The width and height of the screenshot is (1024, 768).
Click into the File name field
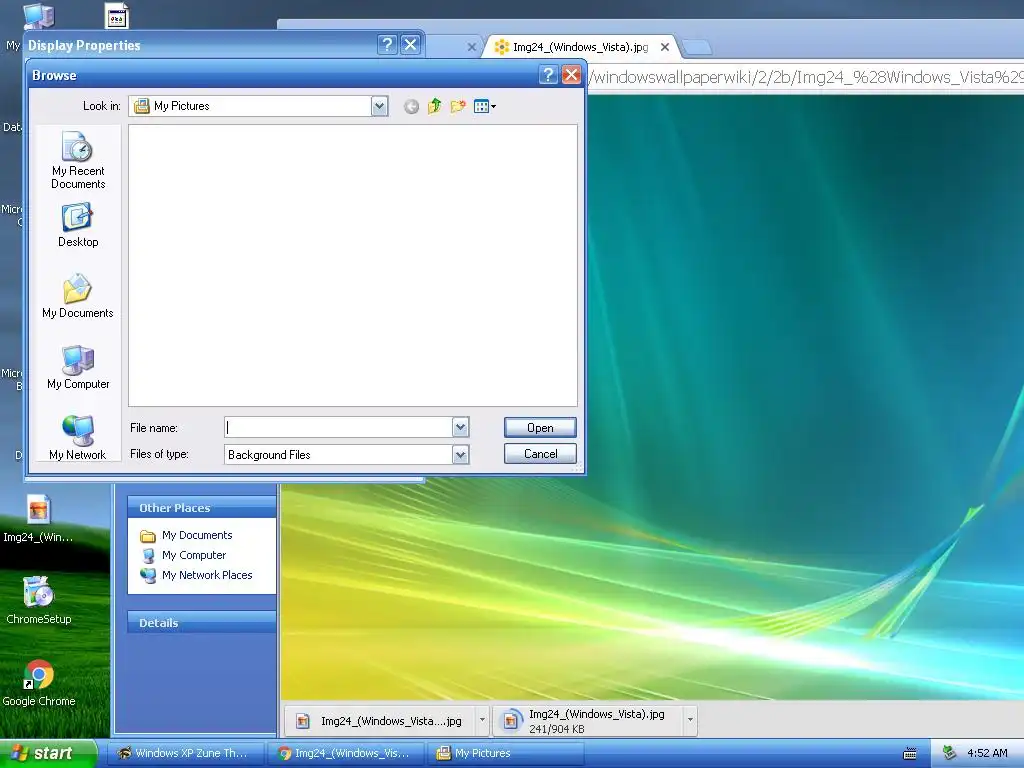click(x=338, y=427)
